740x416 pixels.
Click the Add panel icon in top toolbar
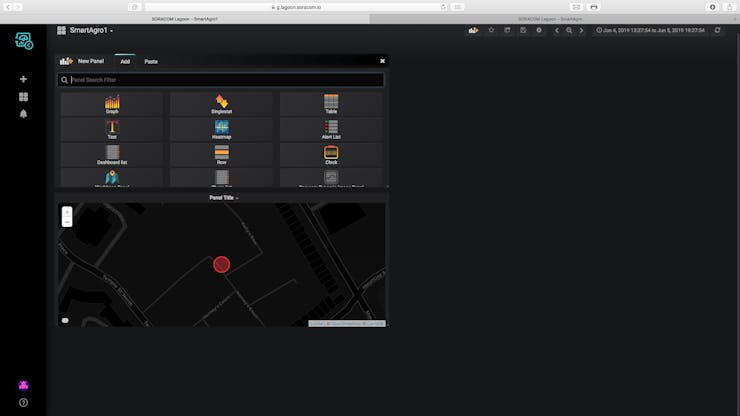[473, 30]
